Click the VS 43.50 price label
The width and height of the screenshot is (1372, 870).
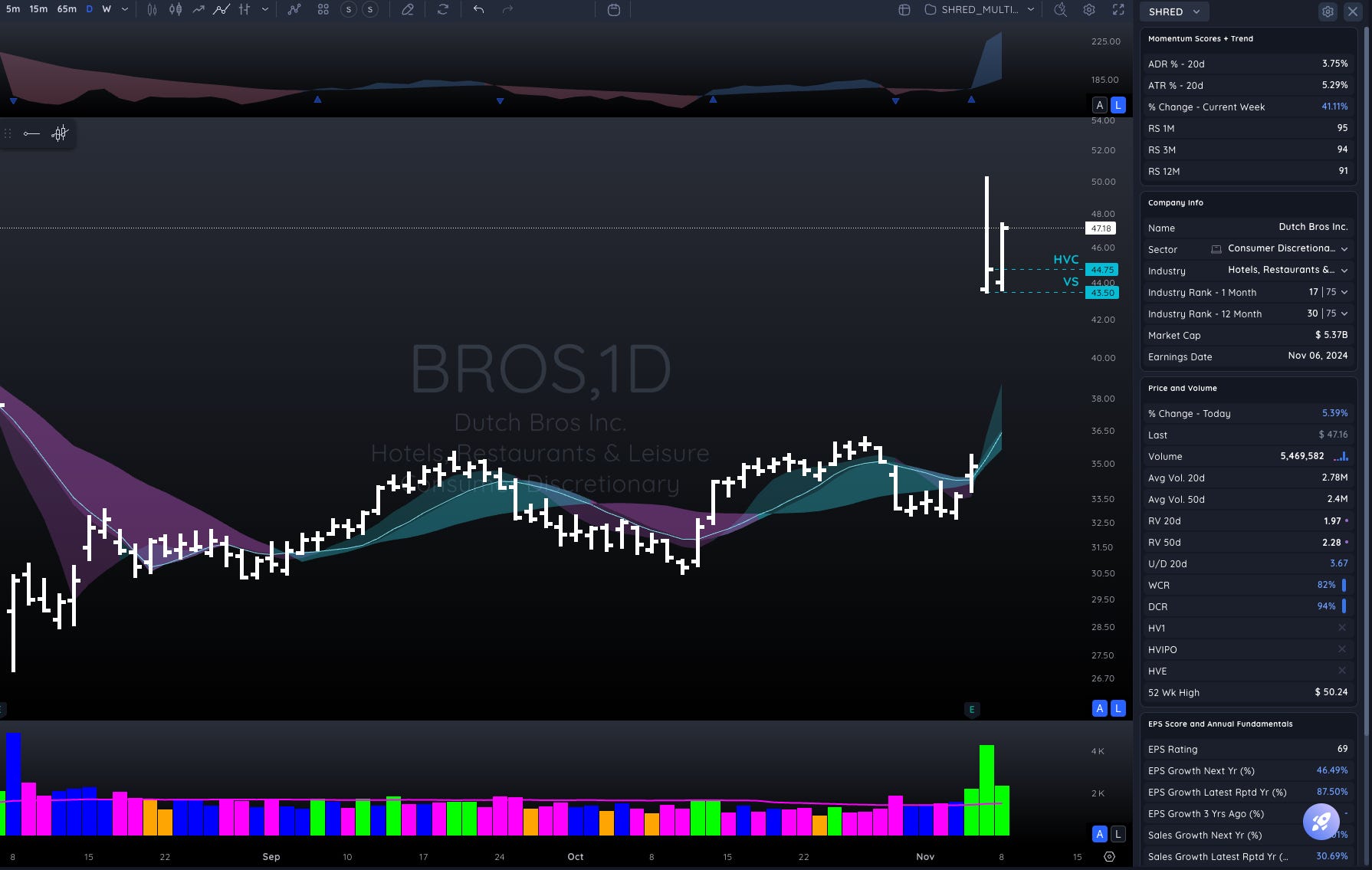(1102, 293)
